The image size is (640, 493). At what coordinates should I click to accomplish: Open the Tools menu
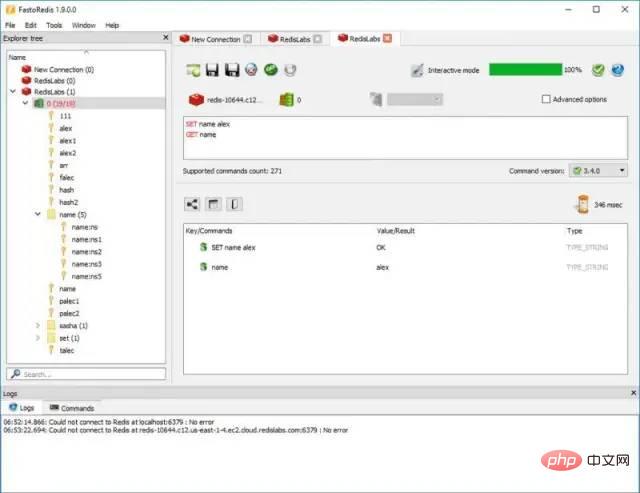(x=54, y=24)
